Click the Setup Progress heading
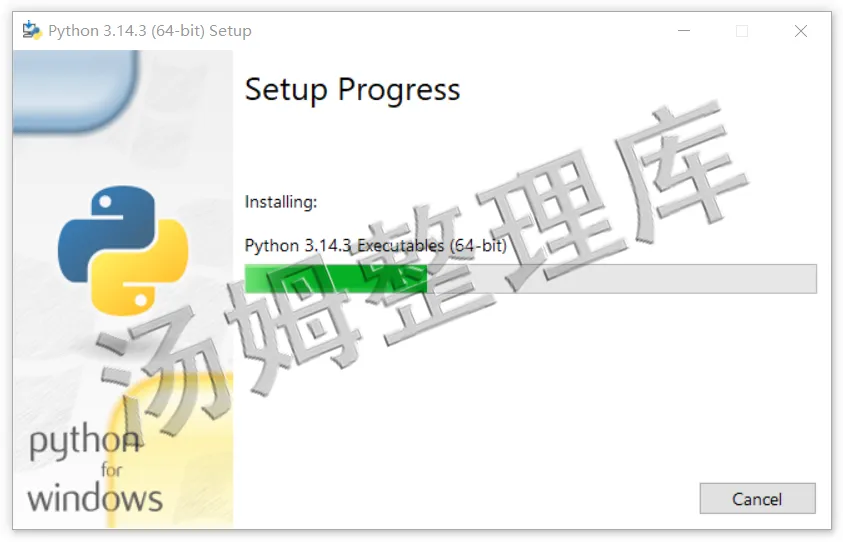843x542 pixels. pyautogui.click(x=352, y=90)
